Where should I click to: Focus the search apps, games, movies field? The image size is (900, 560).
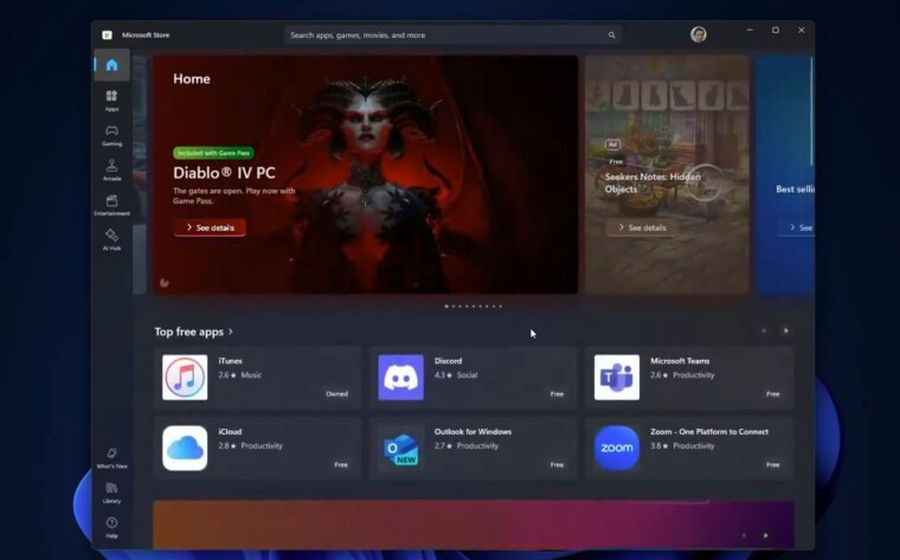click(x=452, y=35)
